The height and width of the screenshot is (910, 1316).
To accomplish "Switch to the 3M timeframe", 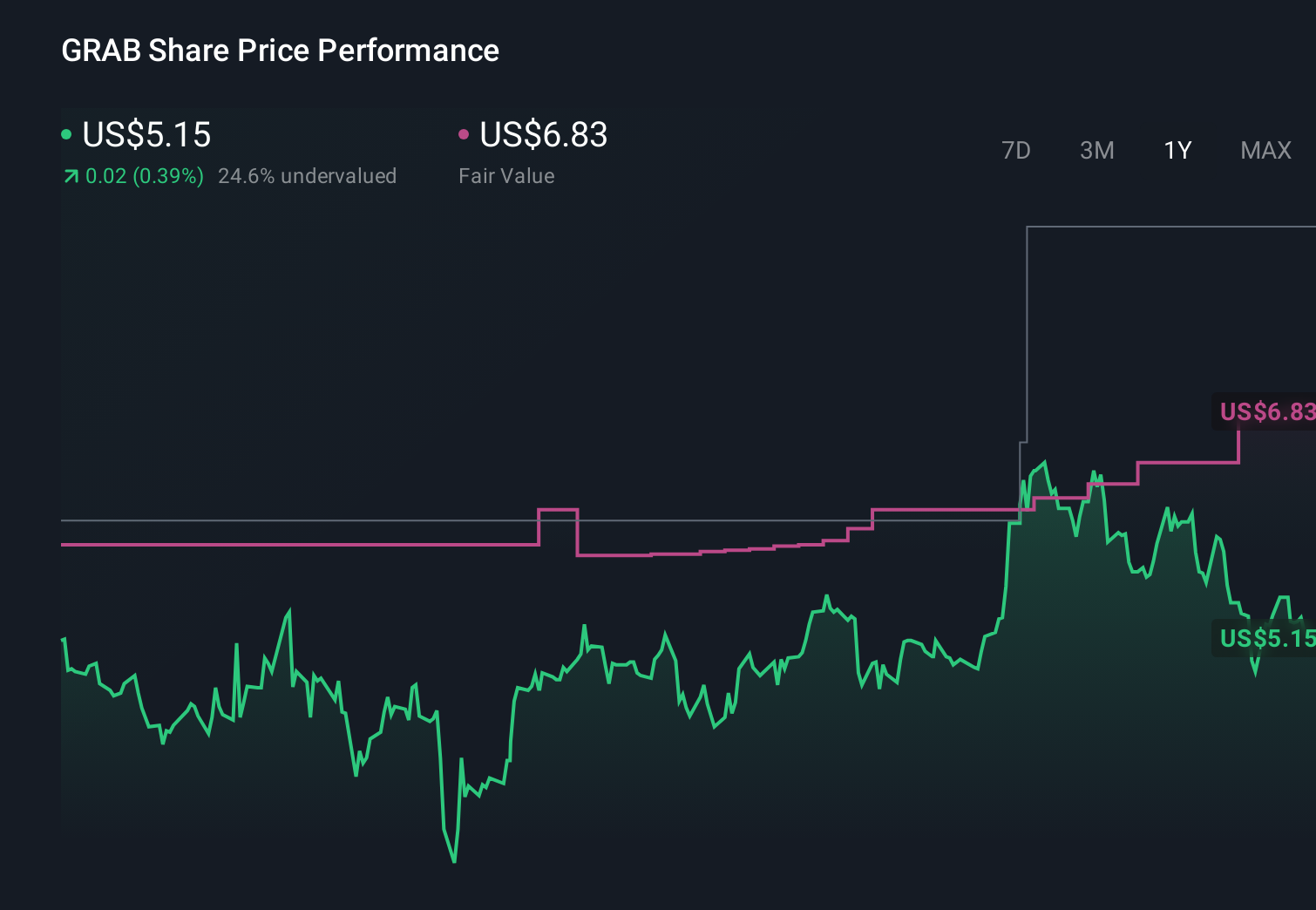I will [1096, 150].
